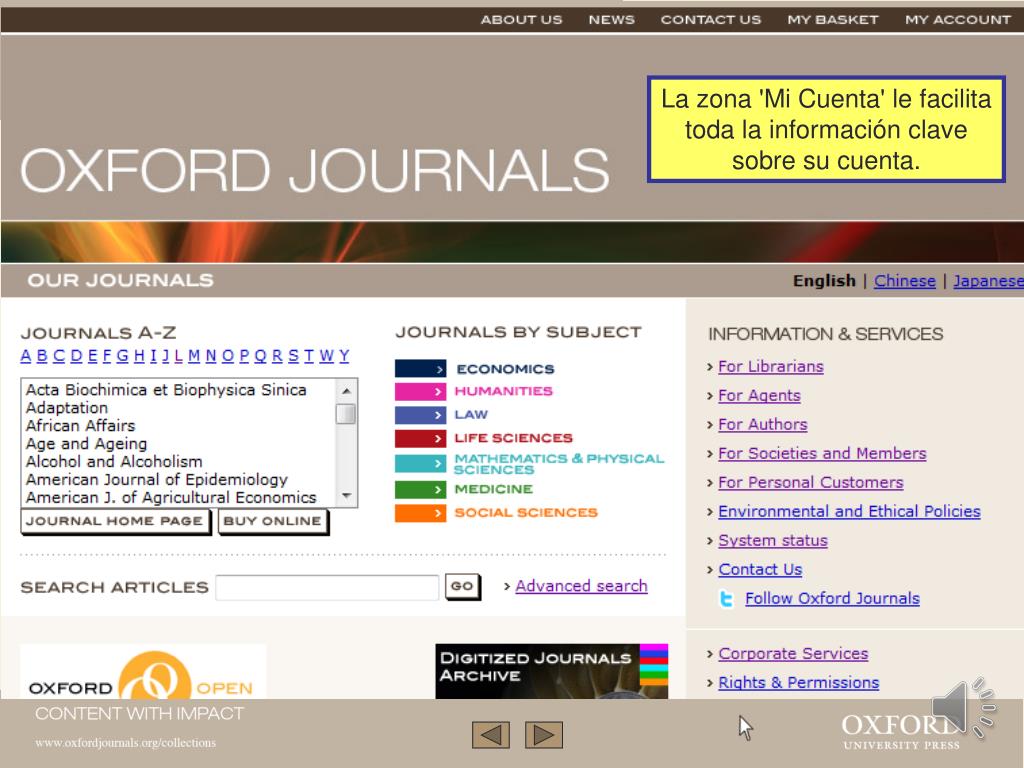1024x768 pixels.
Task: Open For Societies and Members link
Action: tap(822, 453)
